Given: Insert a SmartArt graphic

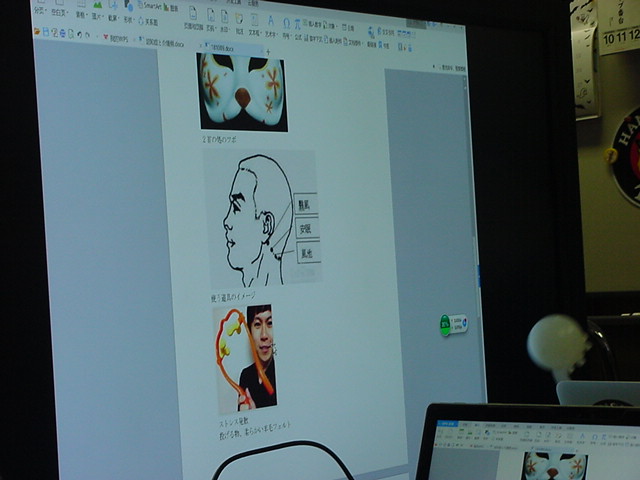Looking at the screenshot, I should tap(150, 5).
